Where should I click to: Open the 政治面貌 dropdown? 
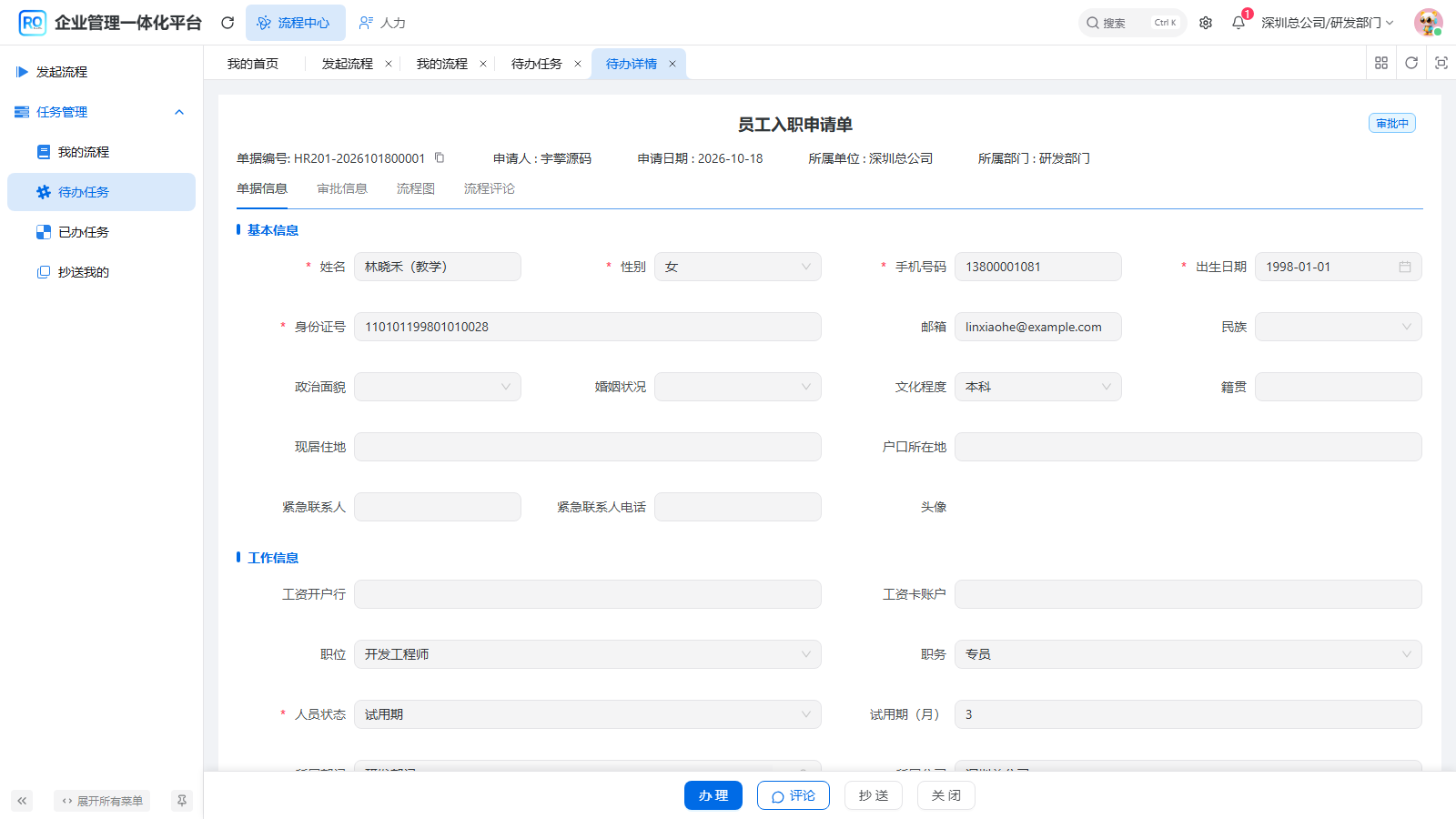point(438,387)
